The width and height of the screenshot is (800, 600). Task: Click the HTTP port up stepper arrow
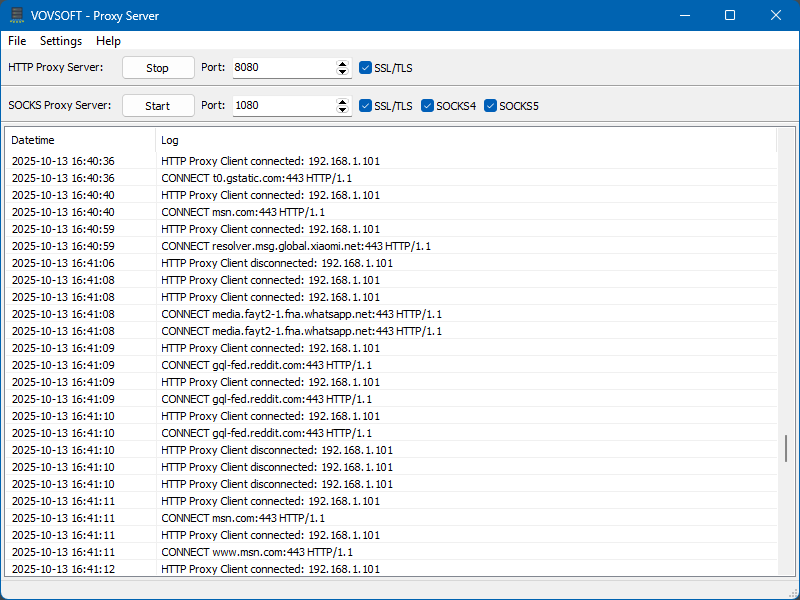click(341, 63)
